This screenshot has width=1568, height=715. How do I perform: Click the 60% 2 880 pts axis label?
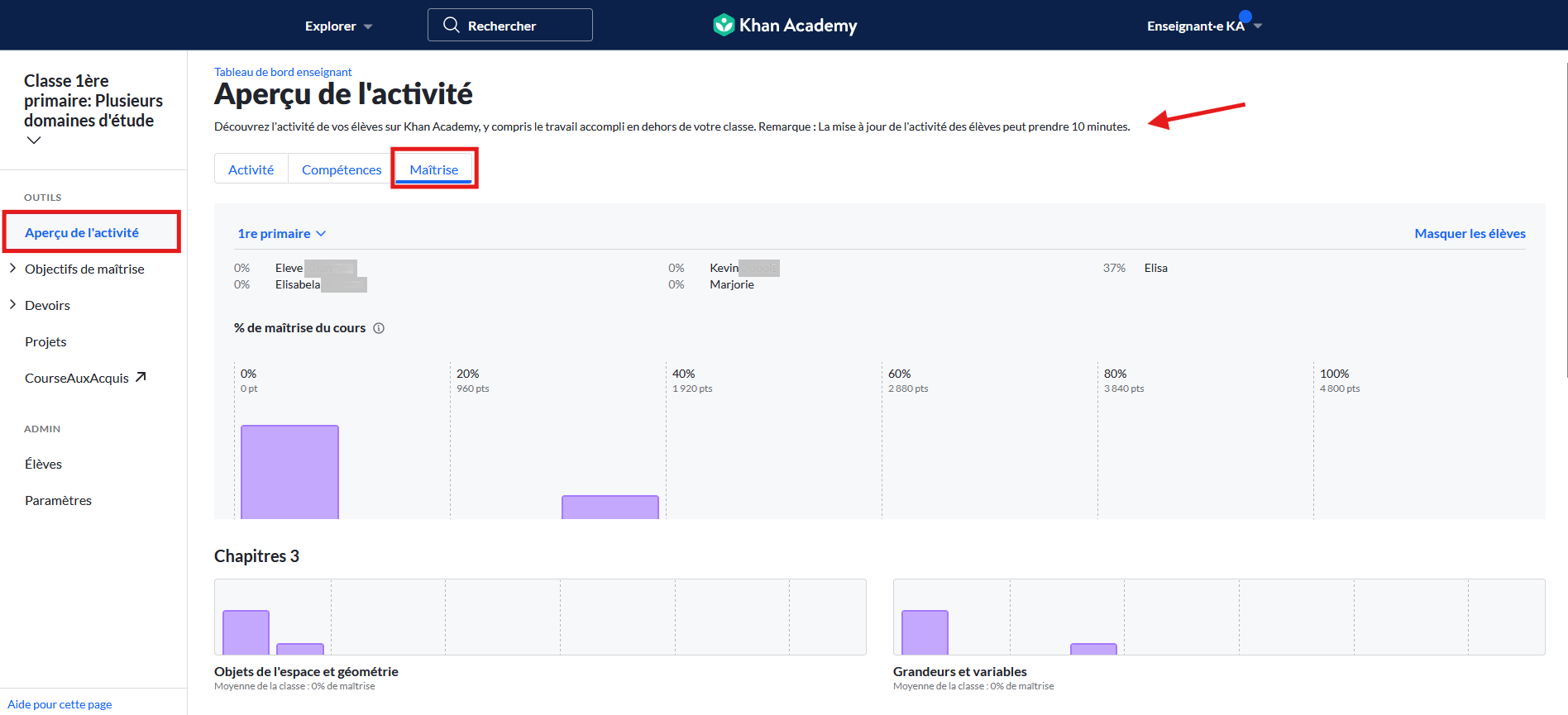[x=908, y=380]
